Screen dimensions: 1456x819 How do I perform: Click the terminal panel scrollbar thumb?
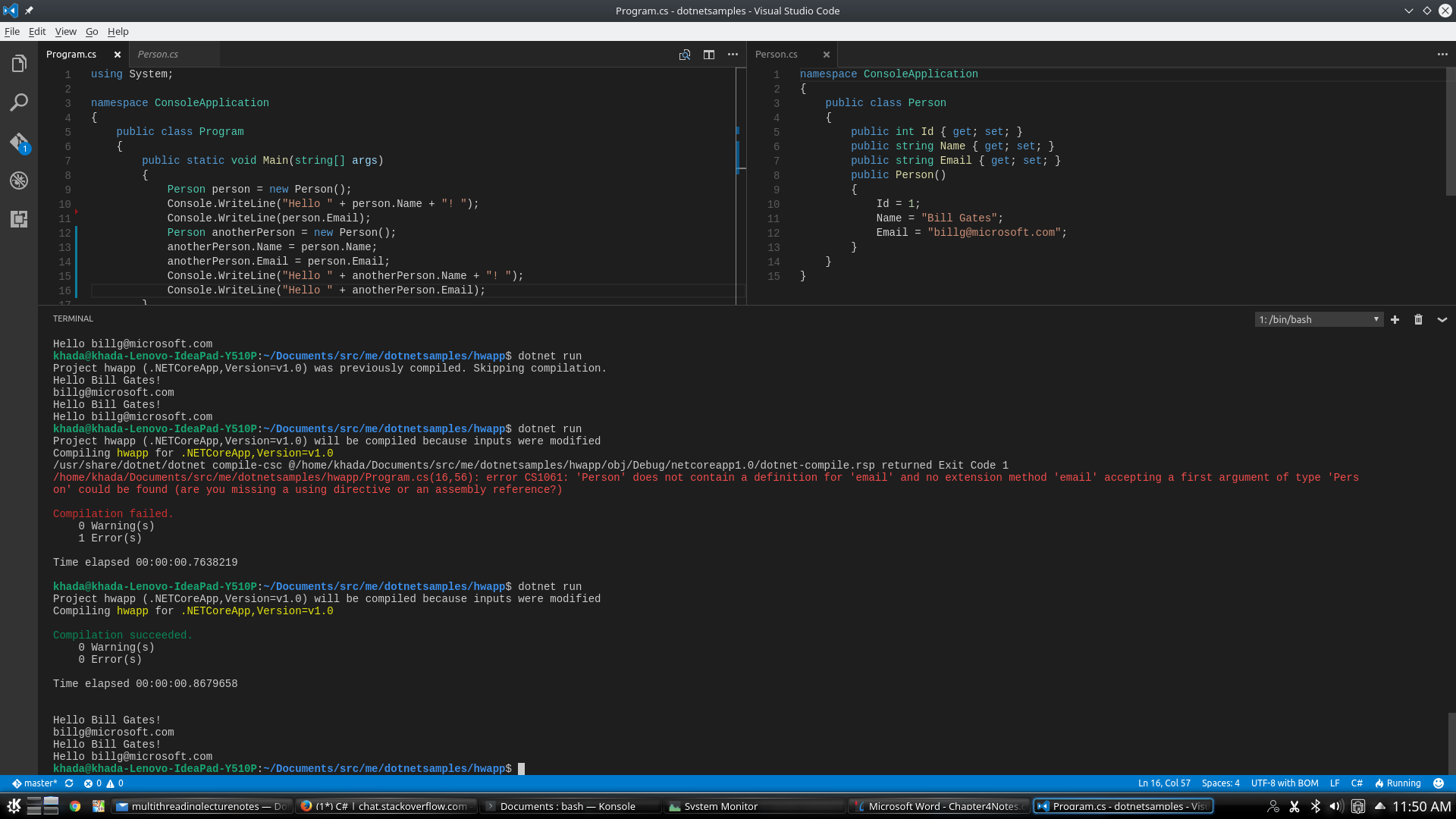point(1451,743)
